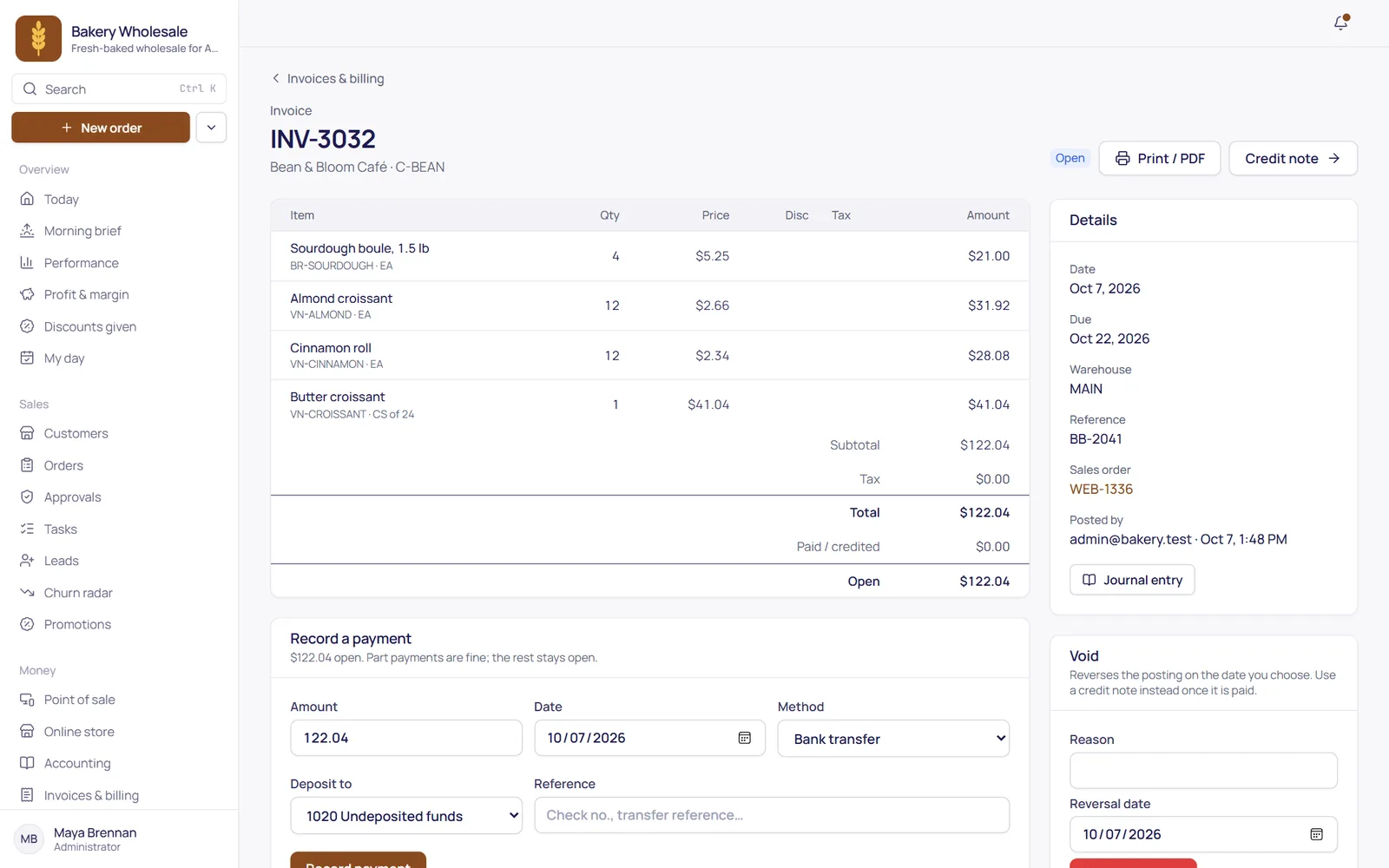Viewport: 1389px width, 868px height.
Task: Open sales order WEB-1336 link
Action: click(1101, 490)
